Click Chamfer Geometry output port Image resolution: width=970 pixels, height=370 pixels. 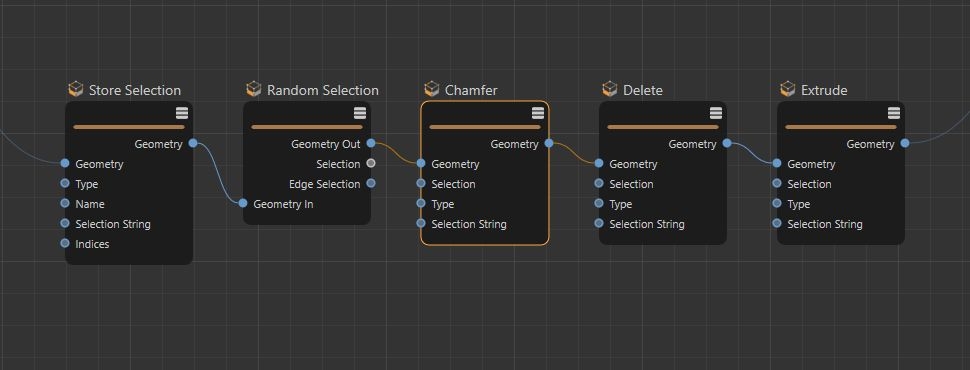549,143
